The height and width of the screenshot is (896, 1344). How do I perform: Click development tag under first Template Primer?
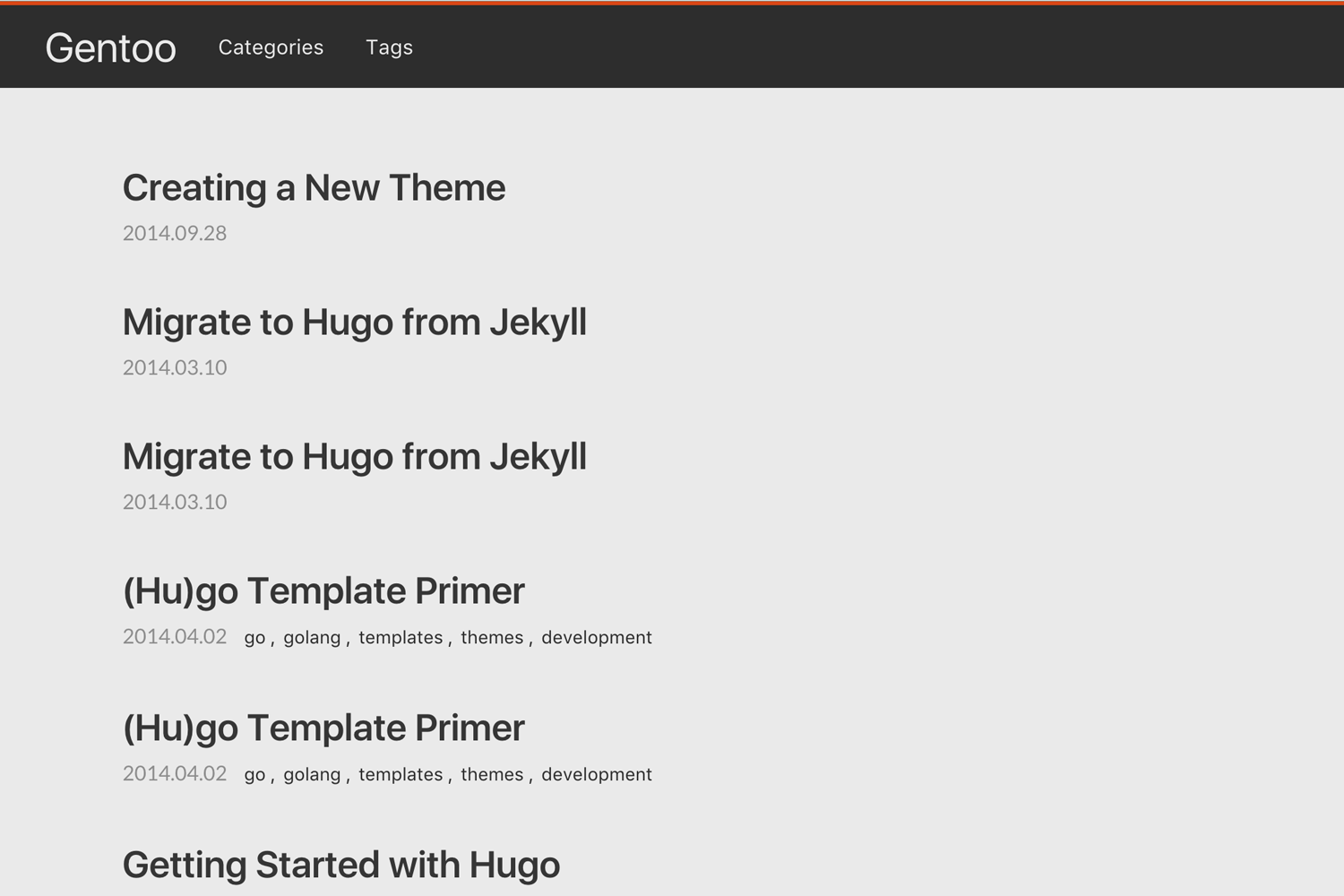(597, 638)
